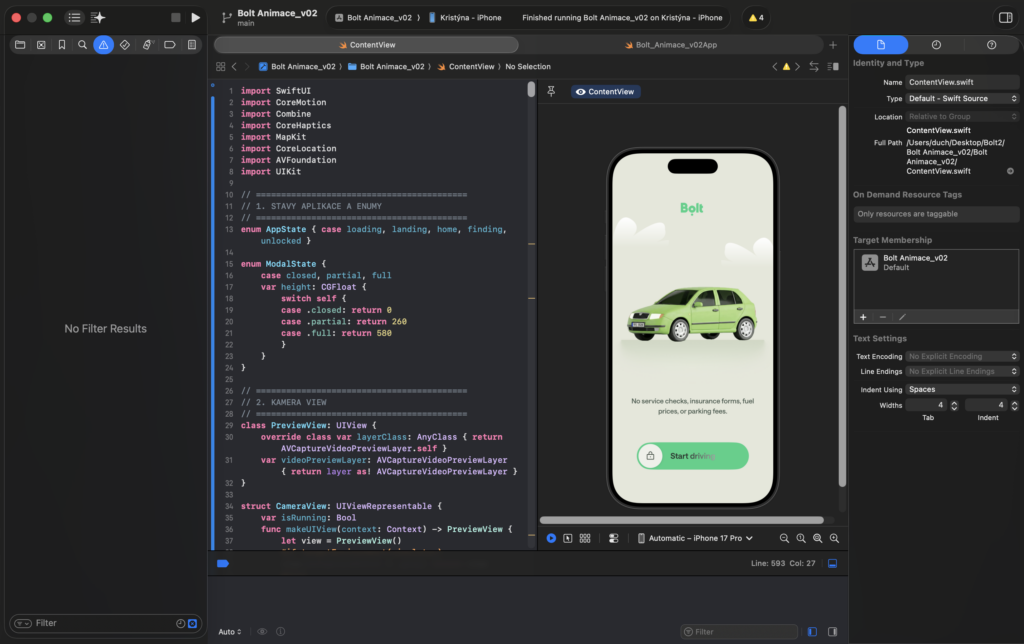
Task: Select the Bookmark navigator icon
Action: pyautogui.click(x=62, y=45)
